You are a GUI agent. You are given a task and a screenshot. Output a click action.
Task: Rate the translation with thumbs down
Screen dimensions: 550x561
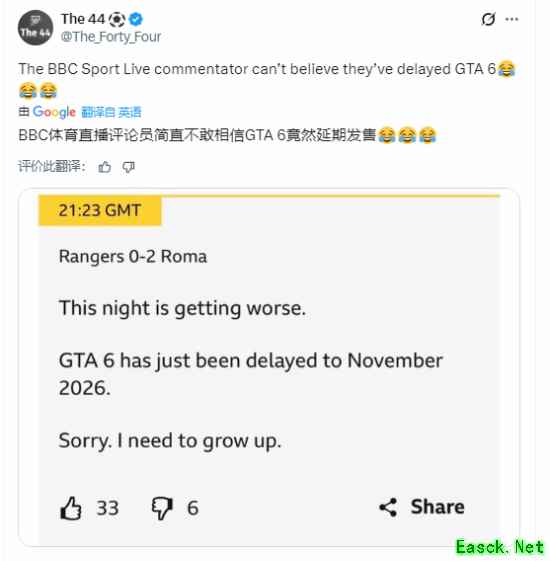point(128,167)
